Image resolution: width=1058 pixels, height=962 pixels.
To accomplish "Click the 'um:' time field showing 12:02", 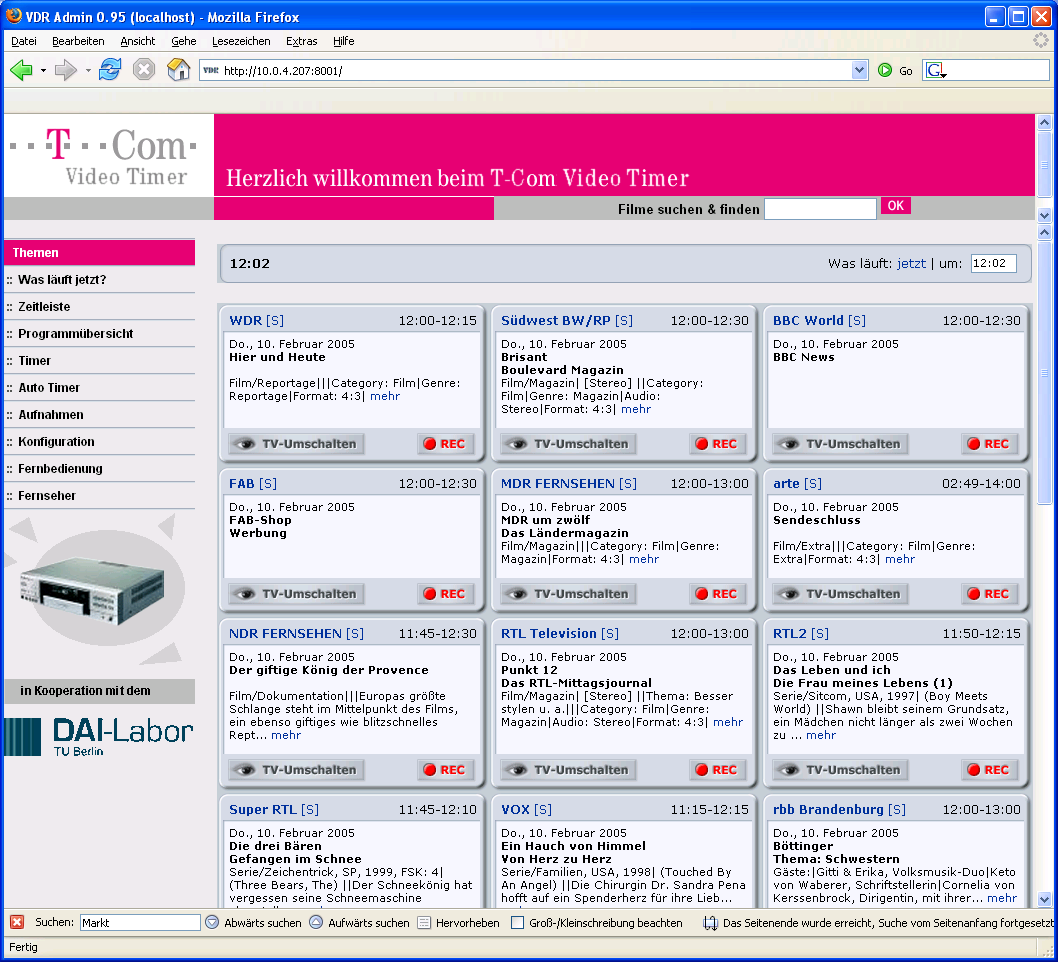I will tap(993, 263).
